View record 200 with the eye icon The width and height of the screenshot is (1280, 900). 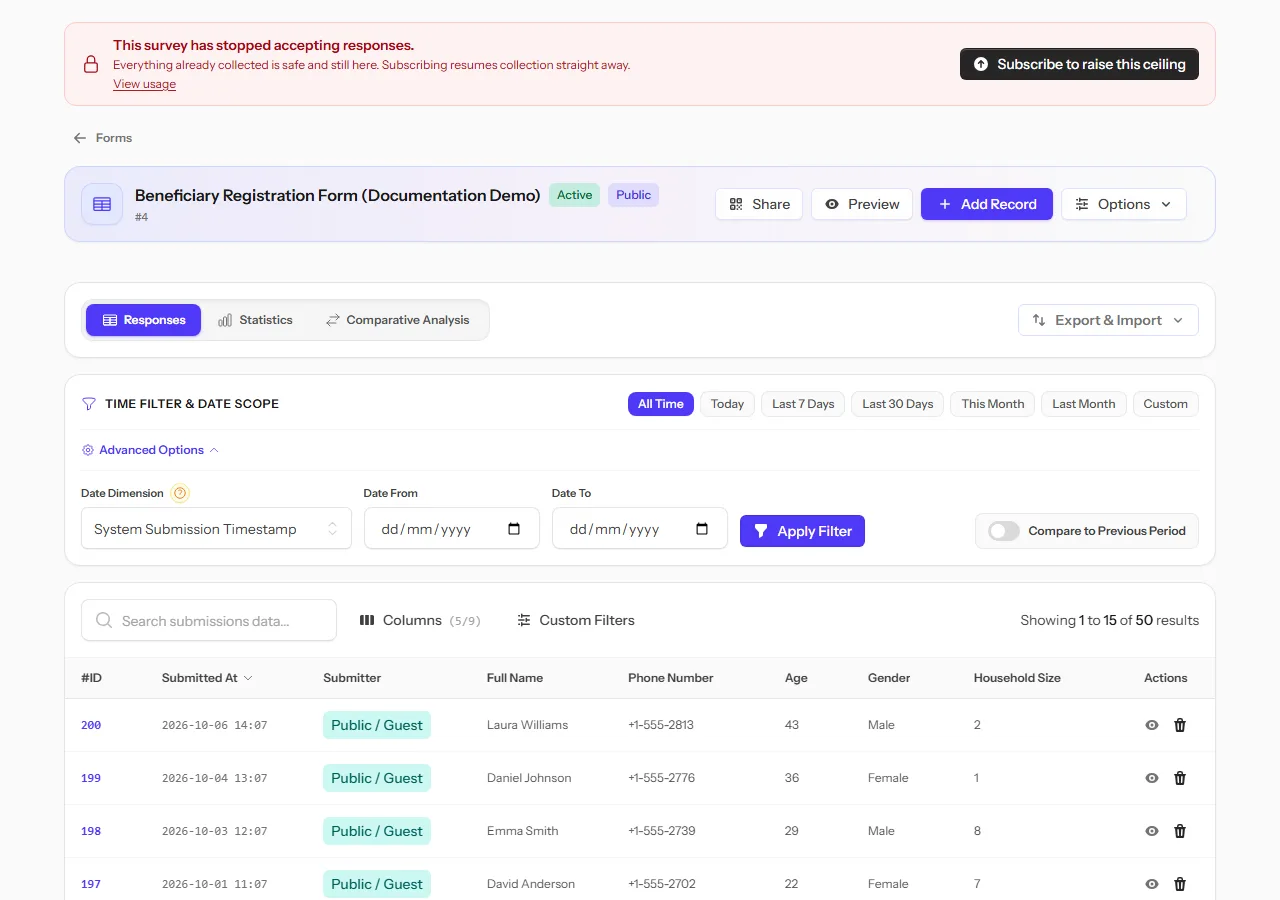[x=1152, y=725]
